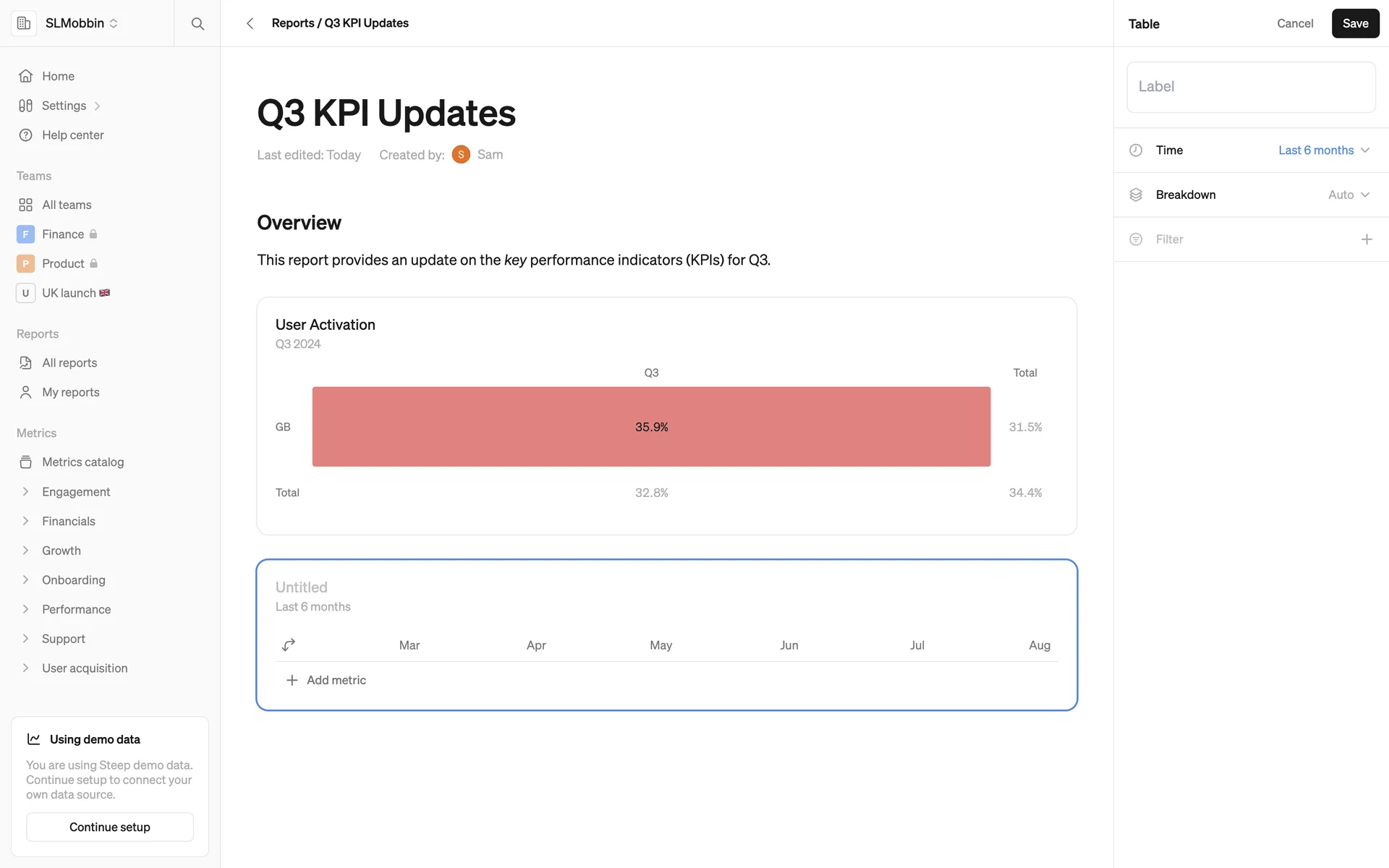Open the Breakdown Auto dropdown
1389x868 pixels.
(x=1348, y=195)
